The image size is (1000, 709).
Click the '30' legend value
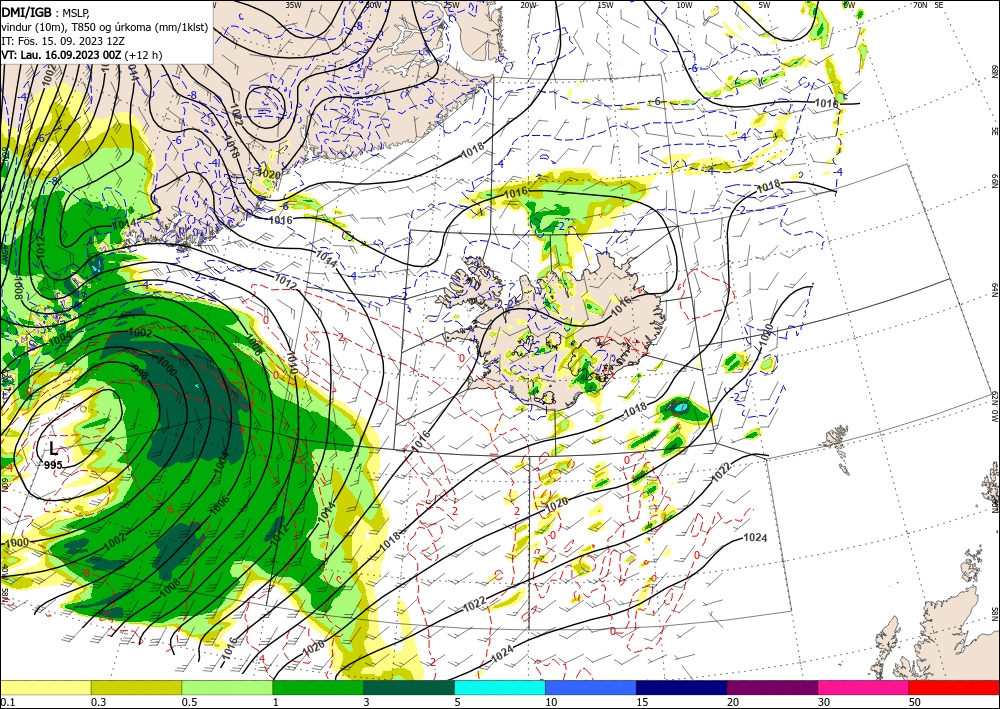coord(825,702)
